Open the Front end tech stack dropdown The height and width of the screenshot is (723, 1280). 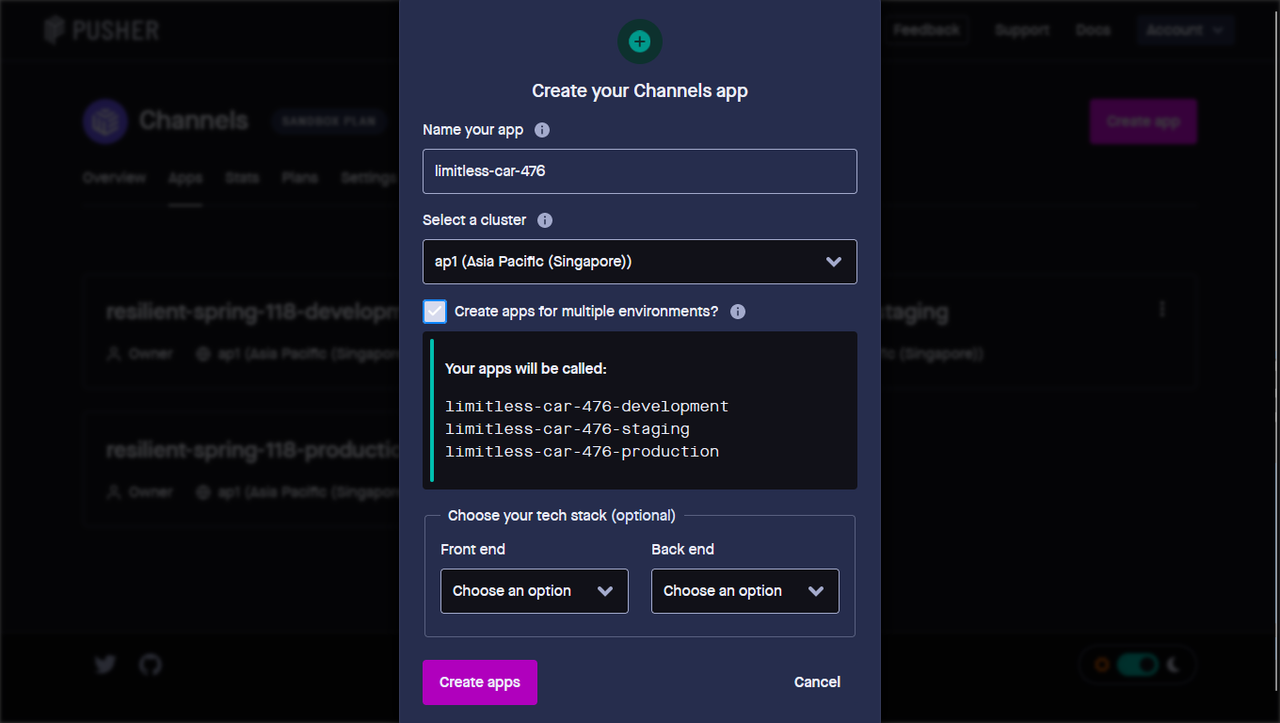coord(534,591)
